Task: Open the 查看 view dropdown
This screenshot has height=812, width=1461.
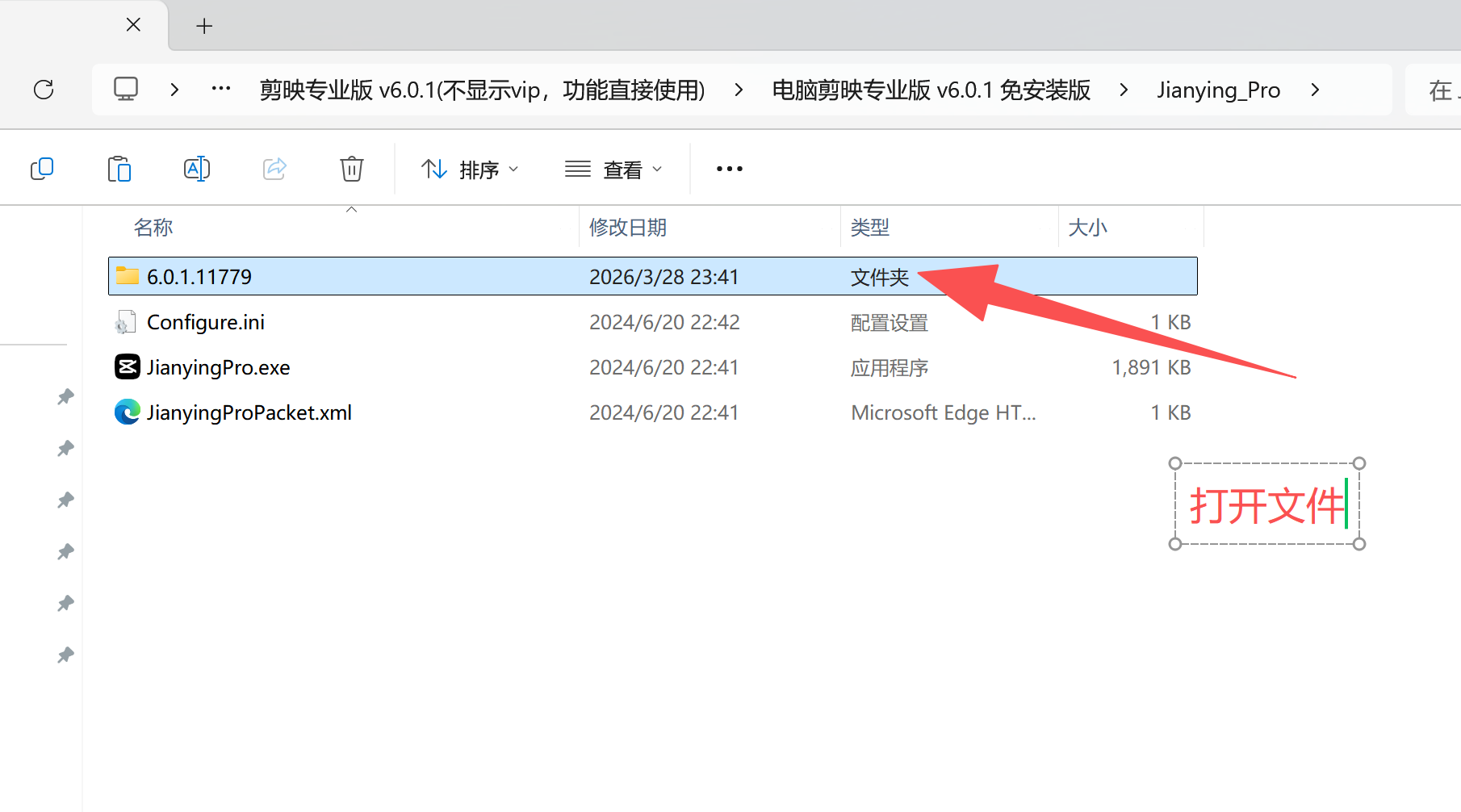Action: click(x=613, y=170)
